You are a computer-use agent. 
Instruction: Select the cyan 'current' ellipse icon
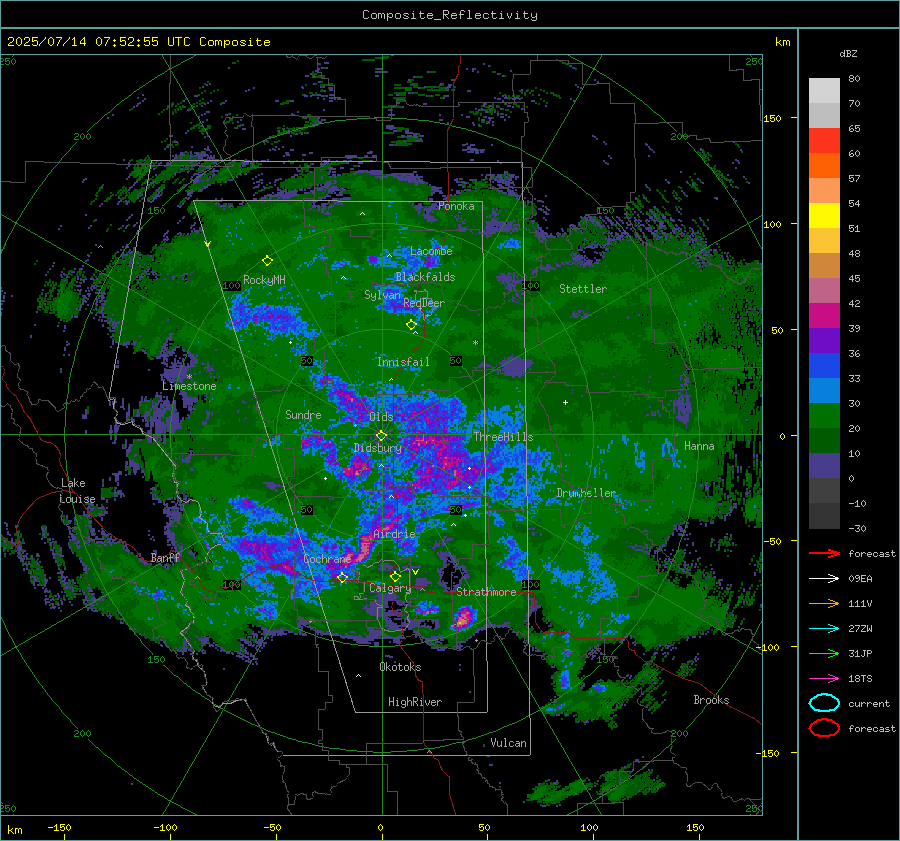824,703
